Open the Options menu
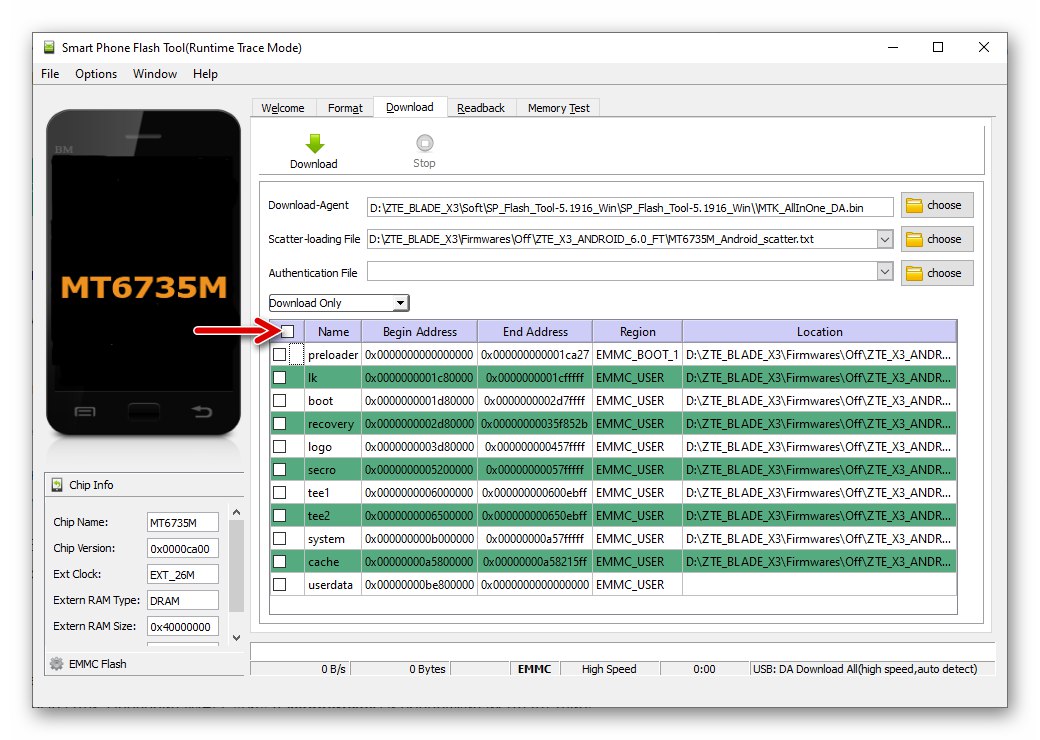Screen dimensions: 1040x740 coord(96,74)
